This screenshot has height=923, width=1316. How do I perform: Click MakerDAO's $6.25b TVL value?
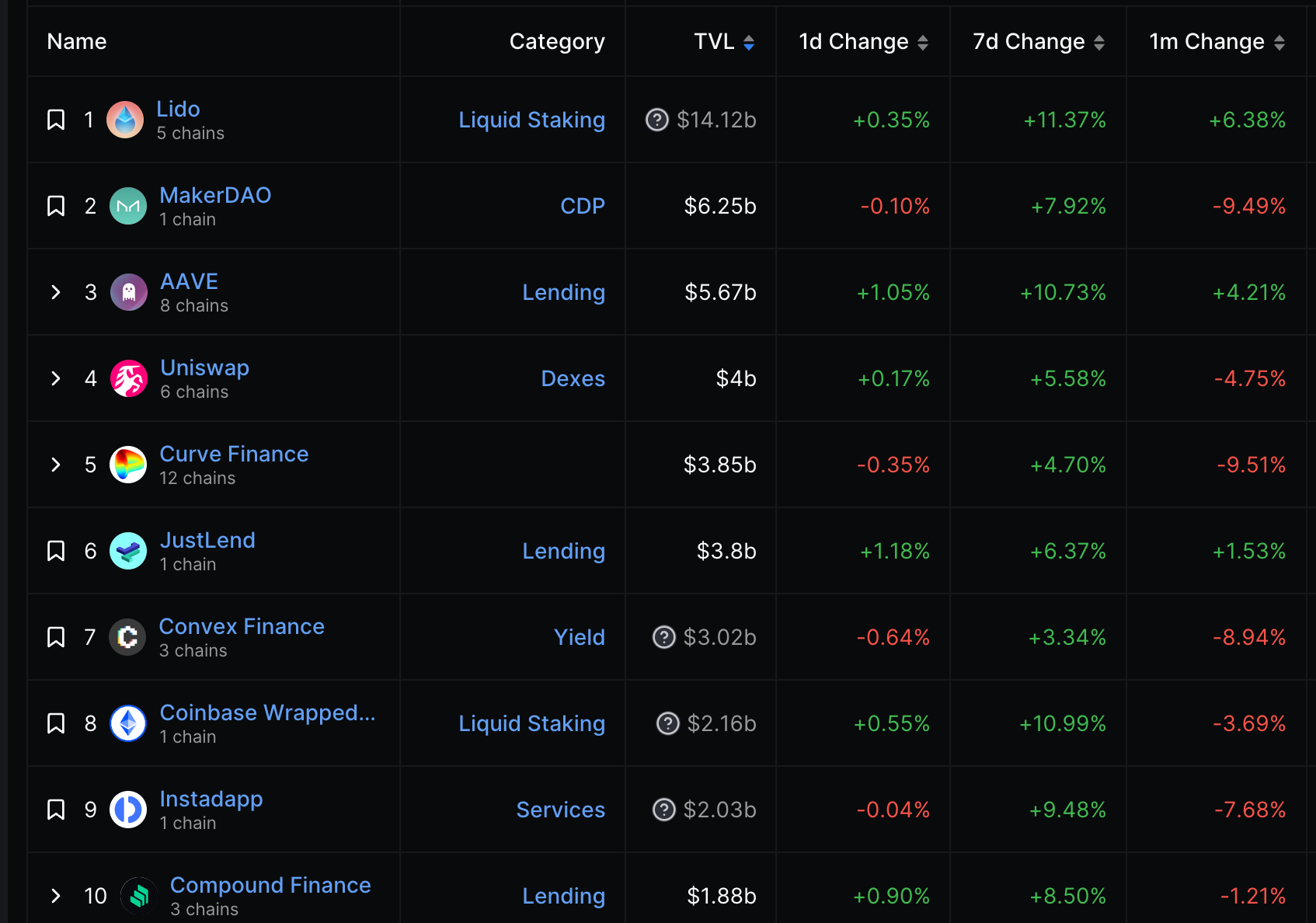[720, 206]
